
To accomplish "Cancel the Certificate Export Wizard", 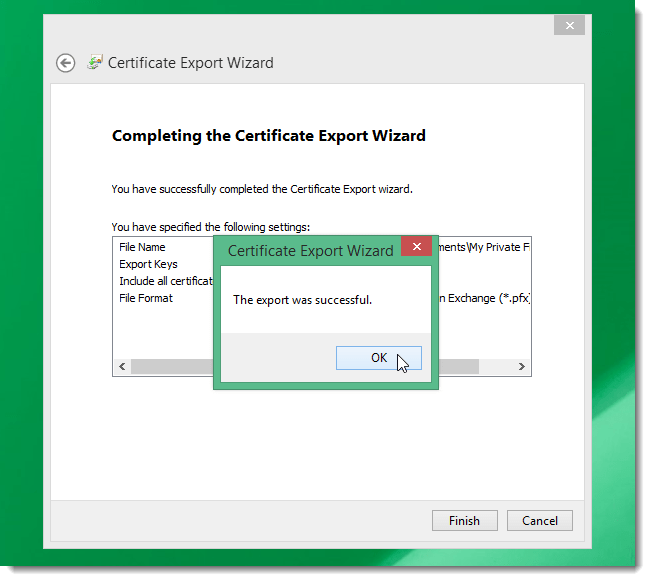I will click(540, 520).
